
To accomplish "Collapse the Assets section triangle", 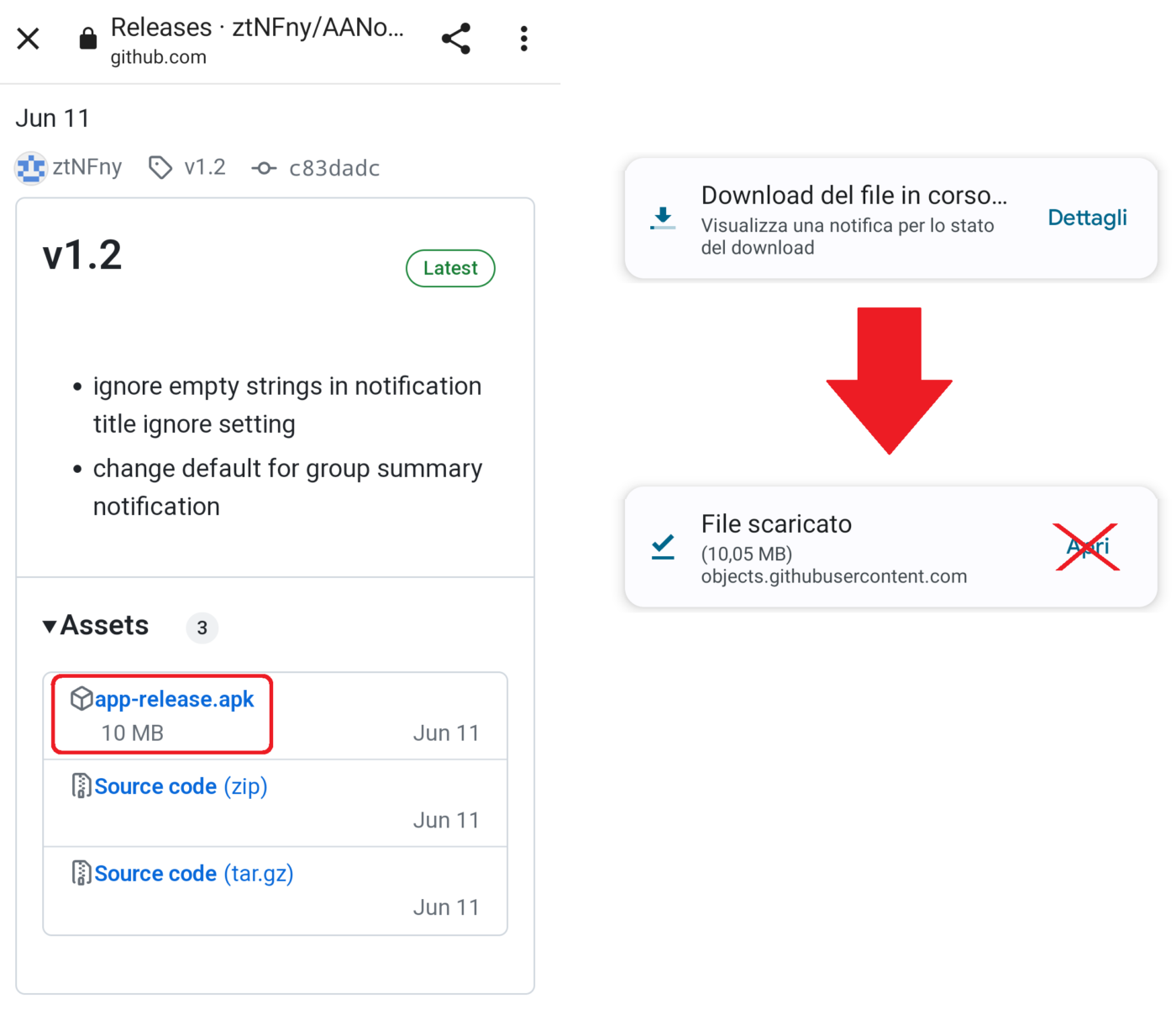I will click(x=50, y=626).
